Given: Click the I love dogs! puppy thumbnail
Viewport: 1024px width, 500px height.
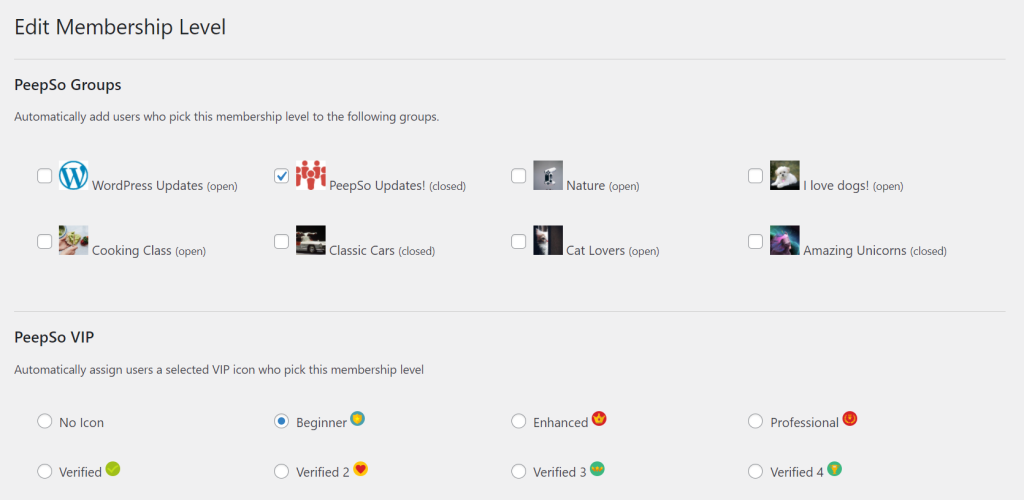Looking at the screenshot, I should click(x=784, y=176).
